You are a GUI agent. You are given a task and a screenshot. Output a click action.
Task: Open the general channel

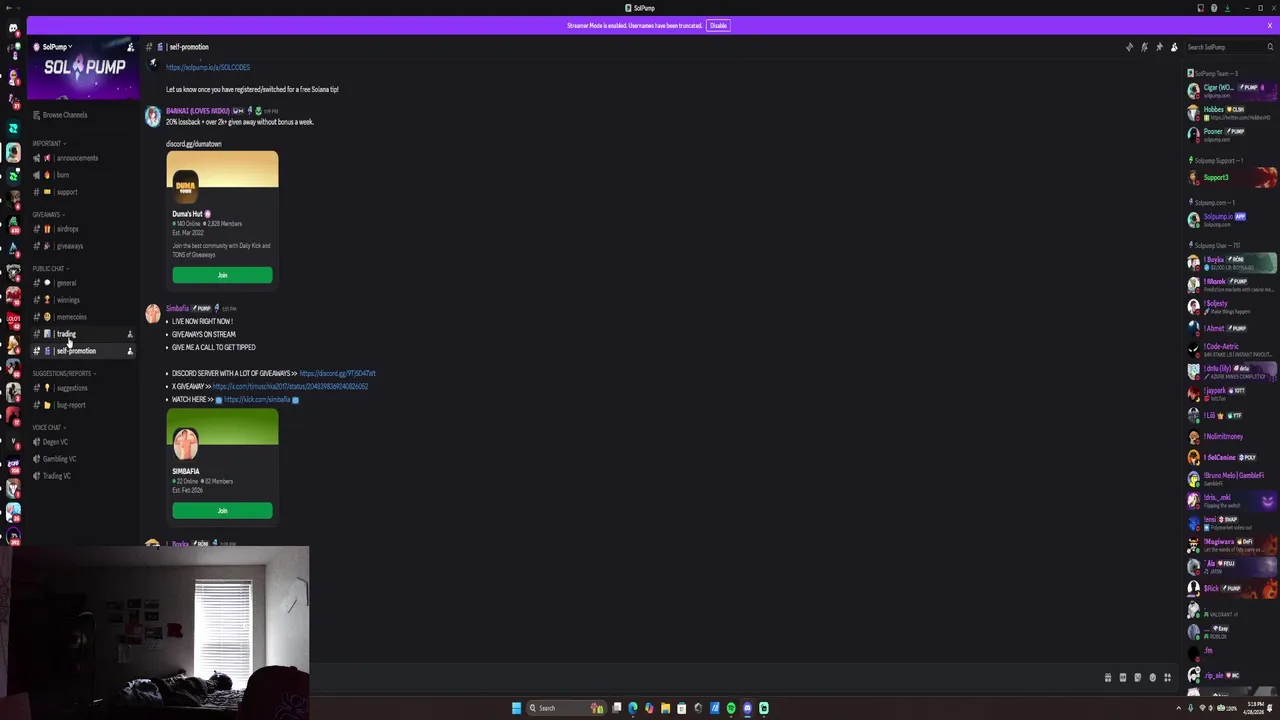point(84,283)
